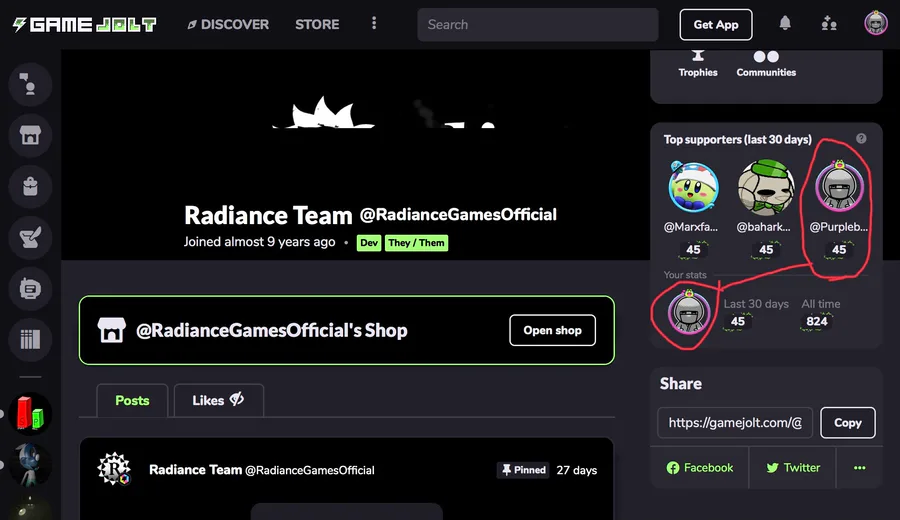Open the red and green blocks community
The height and width of the screenshot is (520, 900).
30,414
